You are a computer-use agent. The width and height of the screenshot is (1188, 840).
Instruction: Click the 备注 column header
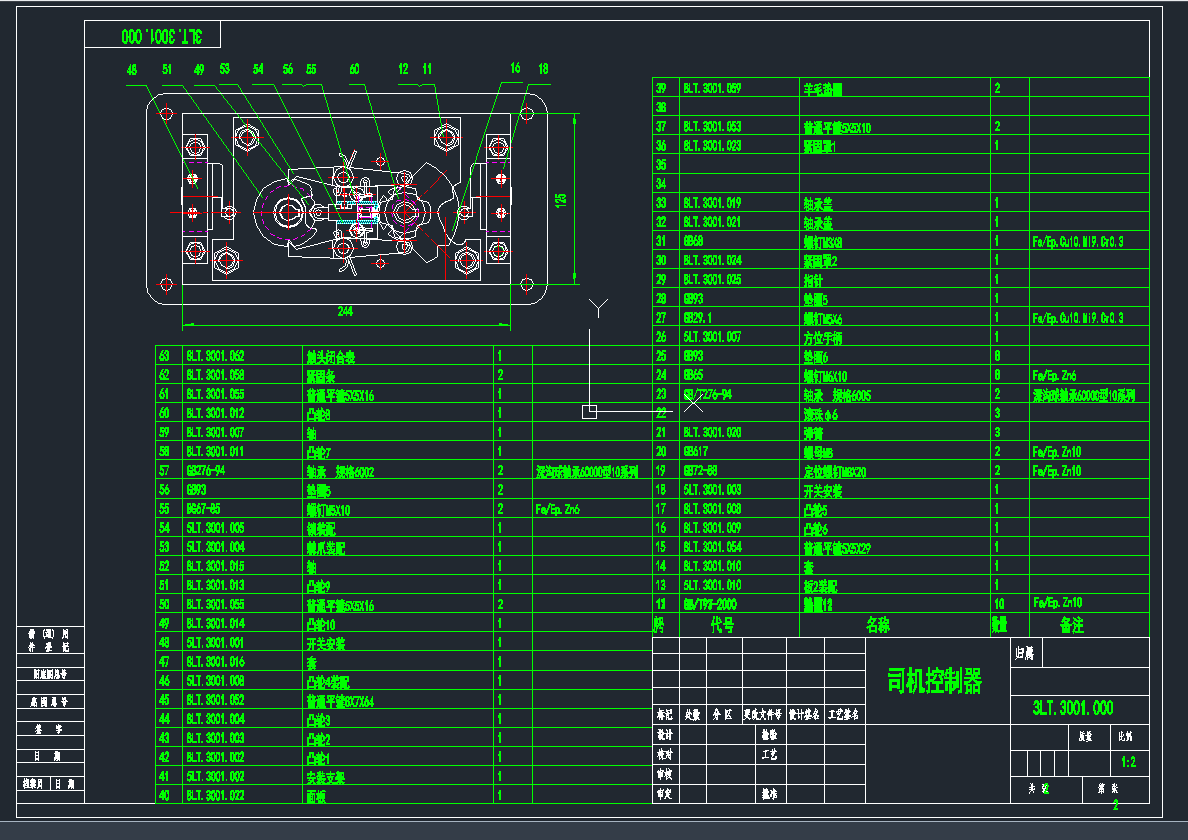[x=1071, y=625]
